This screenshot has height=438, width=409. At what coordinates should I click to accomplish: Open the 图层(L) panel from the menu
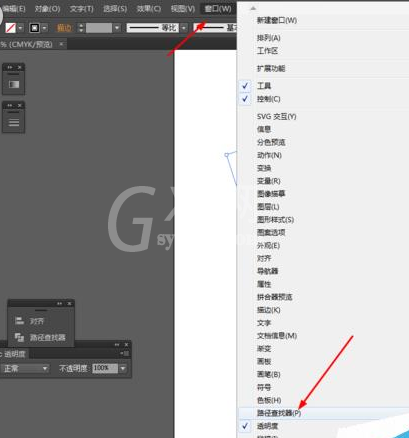coord(323,207)
